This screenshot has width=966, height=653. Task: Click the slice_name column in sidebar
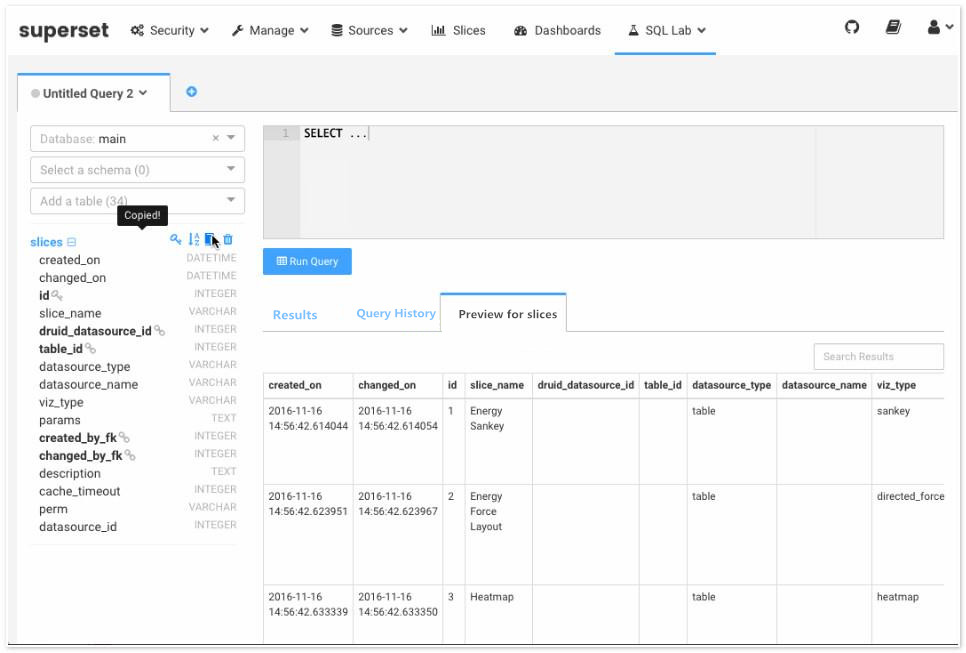pyautogui.click(x=70, y=313)
